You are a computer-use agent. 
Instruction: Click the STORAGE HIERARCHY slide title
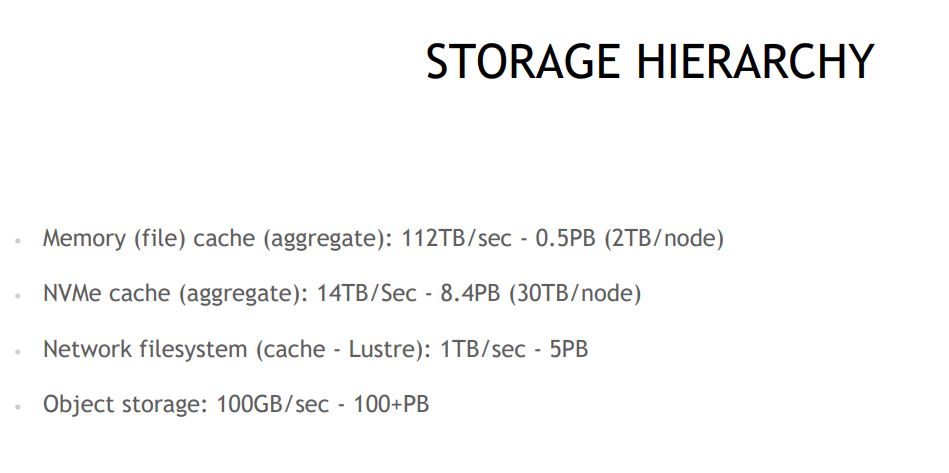coord(649,62)
